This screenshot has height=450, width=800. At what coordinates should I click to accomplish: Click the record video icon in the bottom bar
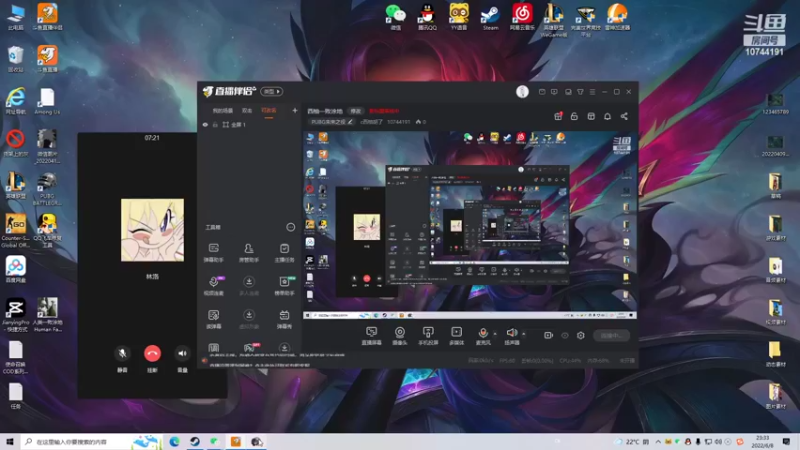click(x=548, y=335)
